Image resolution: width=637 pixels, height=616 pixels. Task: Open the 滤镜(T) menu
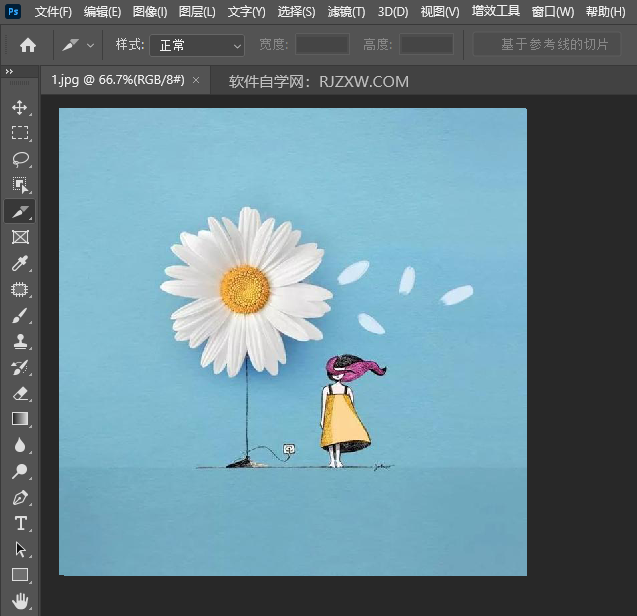[x=346, y=12]
